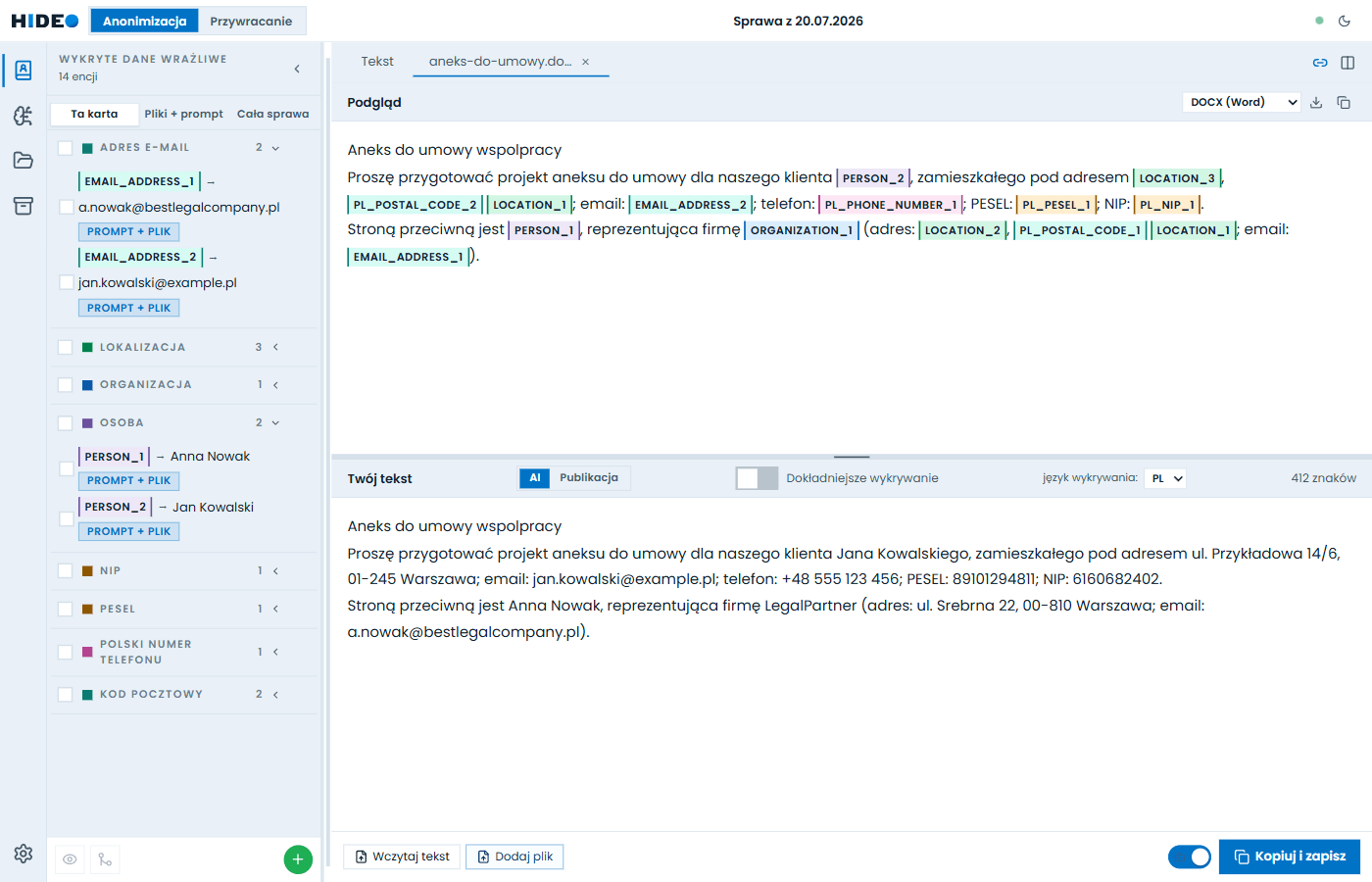Click the PESEL category checkbox
Screen dimensions: 1372x882
66,609
